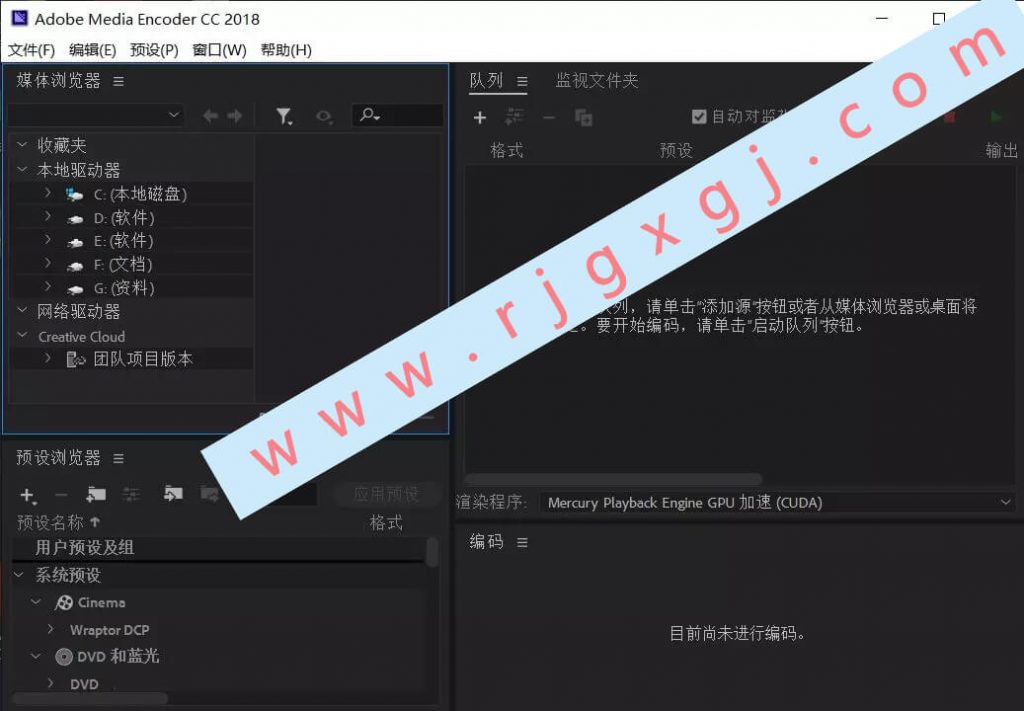
Task: Open the 编码 panel menu icon
Action: (522, 543)
